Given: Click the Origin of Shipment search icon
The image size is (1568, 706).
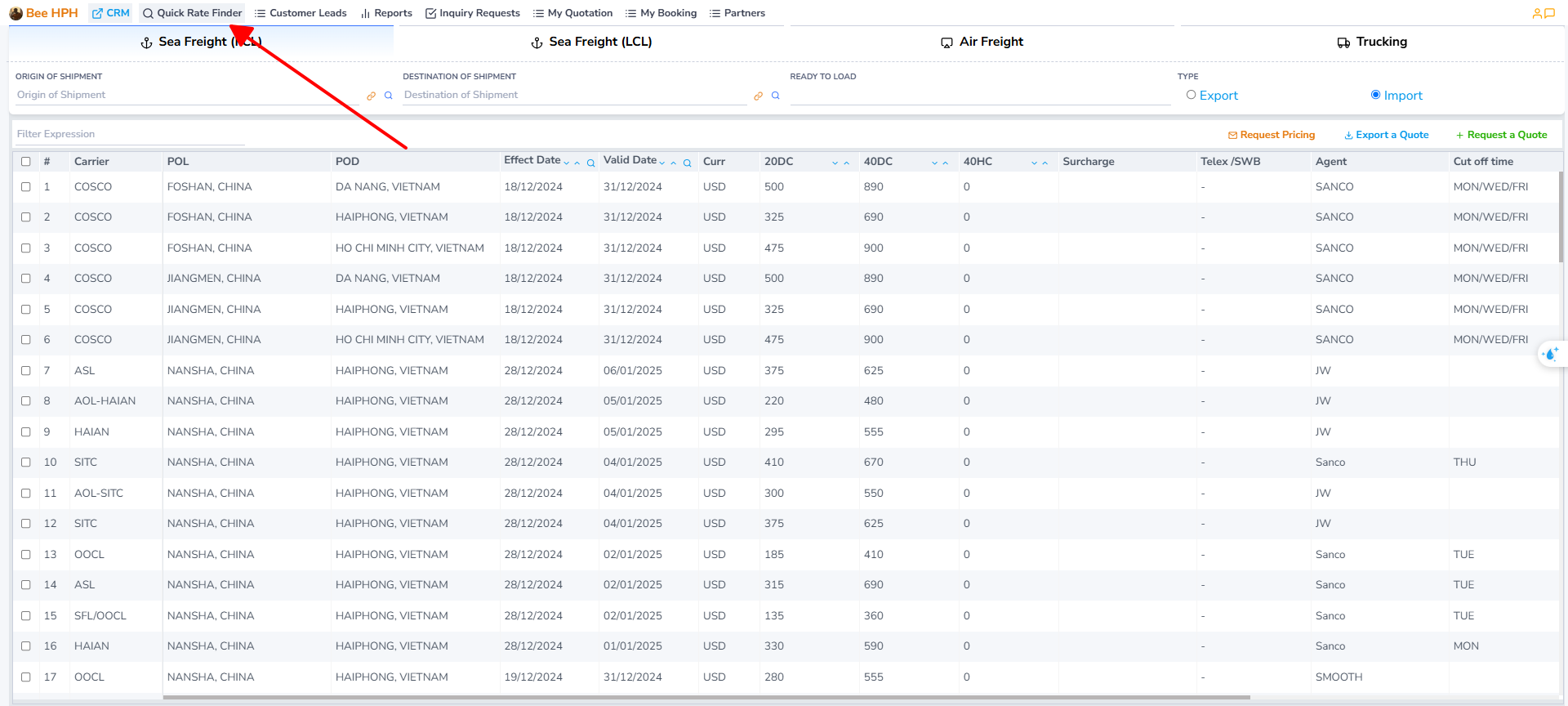Looking at the screenshot, I should click(x=389, y=96).
